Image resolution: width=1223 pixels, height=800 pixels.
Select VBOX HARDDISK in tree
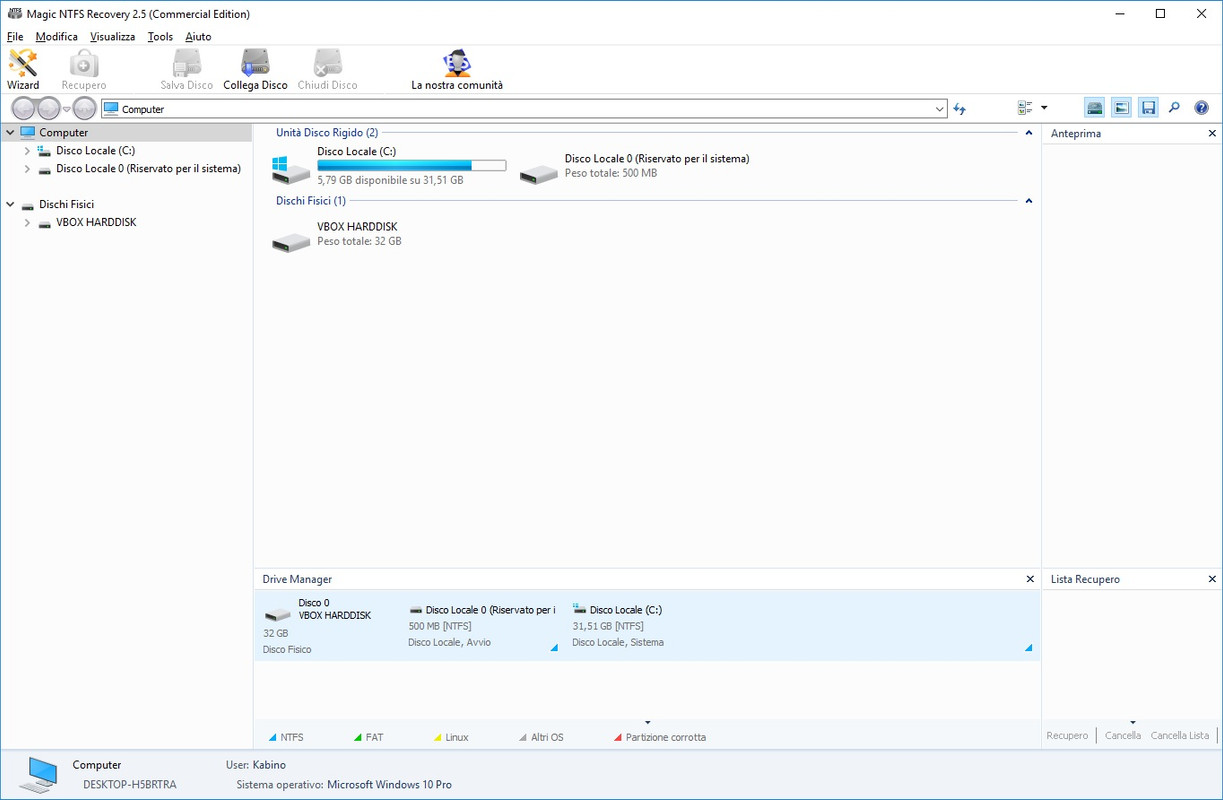96,223
